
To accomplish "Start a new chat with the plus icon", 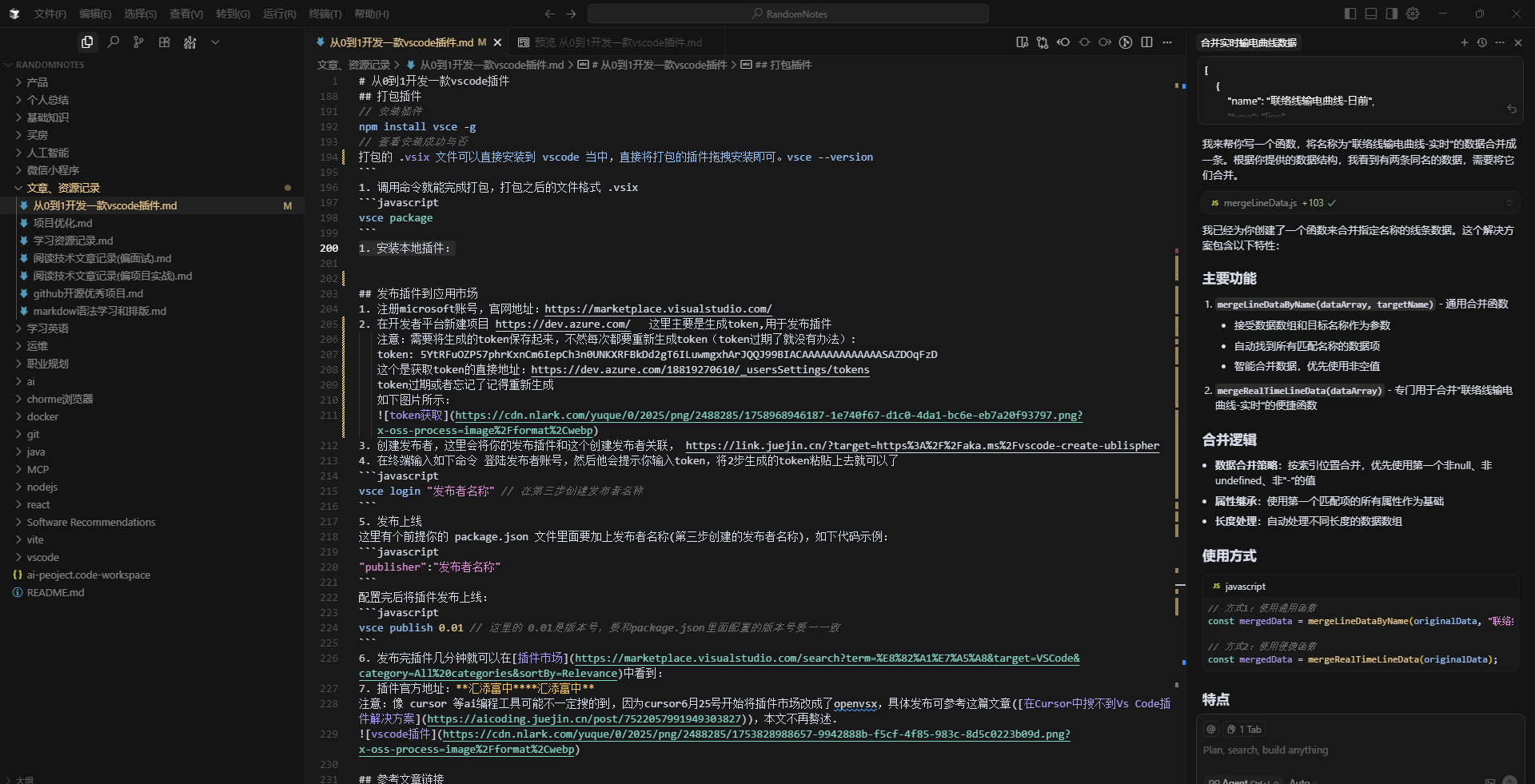I will coord(1465,42).
